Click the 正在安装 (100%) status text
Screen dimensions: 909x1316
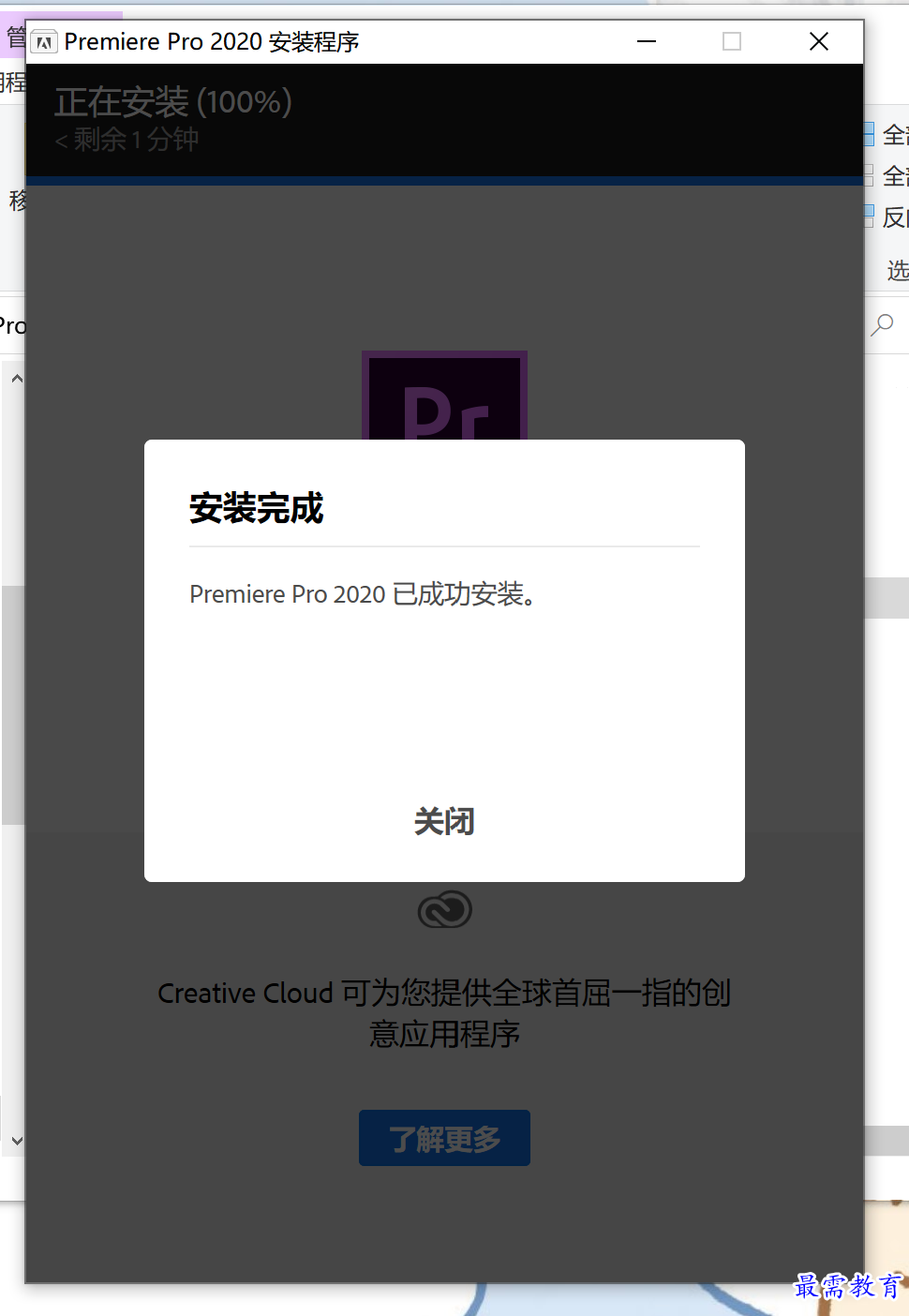click(x=173, y=101)
